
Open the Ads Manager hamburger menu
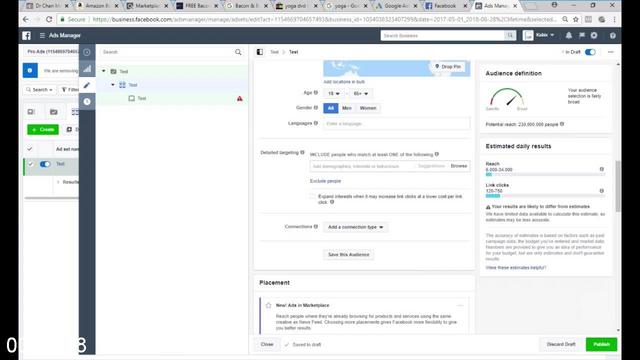[42, 36]
